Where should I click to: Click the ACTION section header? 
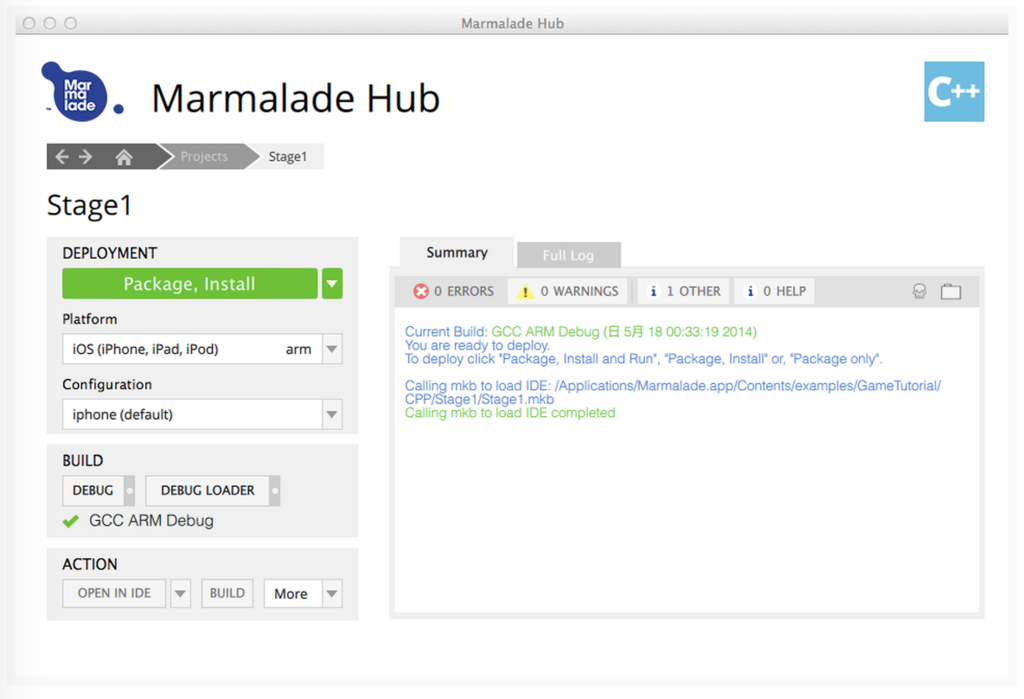(x=89, y=564)
